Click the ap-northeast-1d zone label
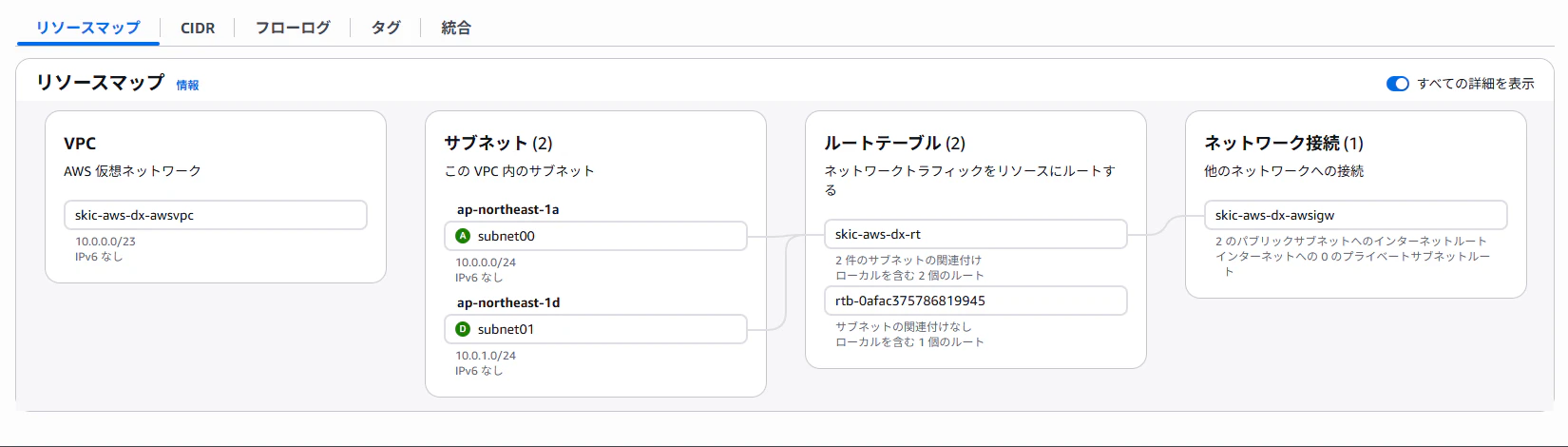This screenshot has width=1568, height=447. coord(508,302)
